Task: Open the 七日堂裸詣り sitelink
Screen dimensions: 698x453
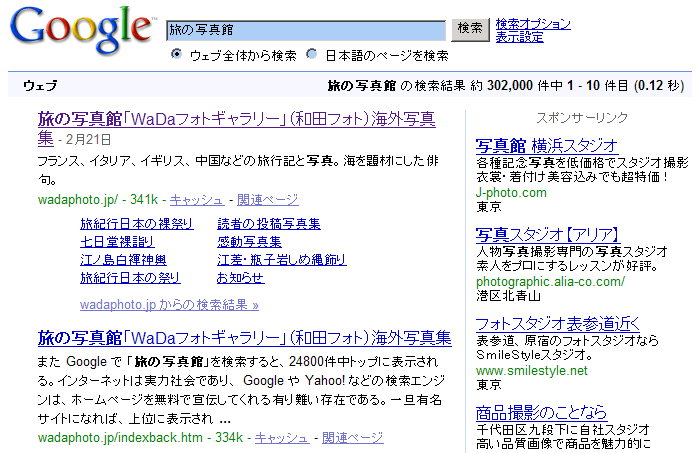Action: click(x=117, y=242)
